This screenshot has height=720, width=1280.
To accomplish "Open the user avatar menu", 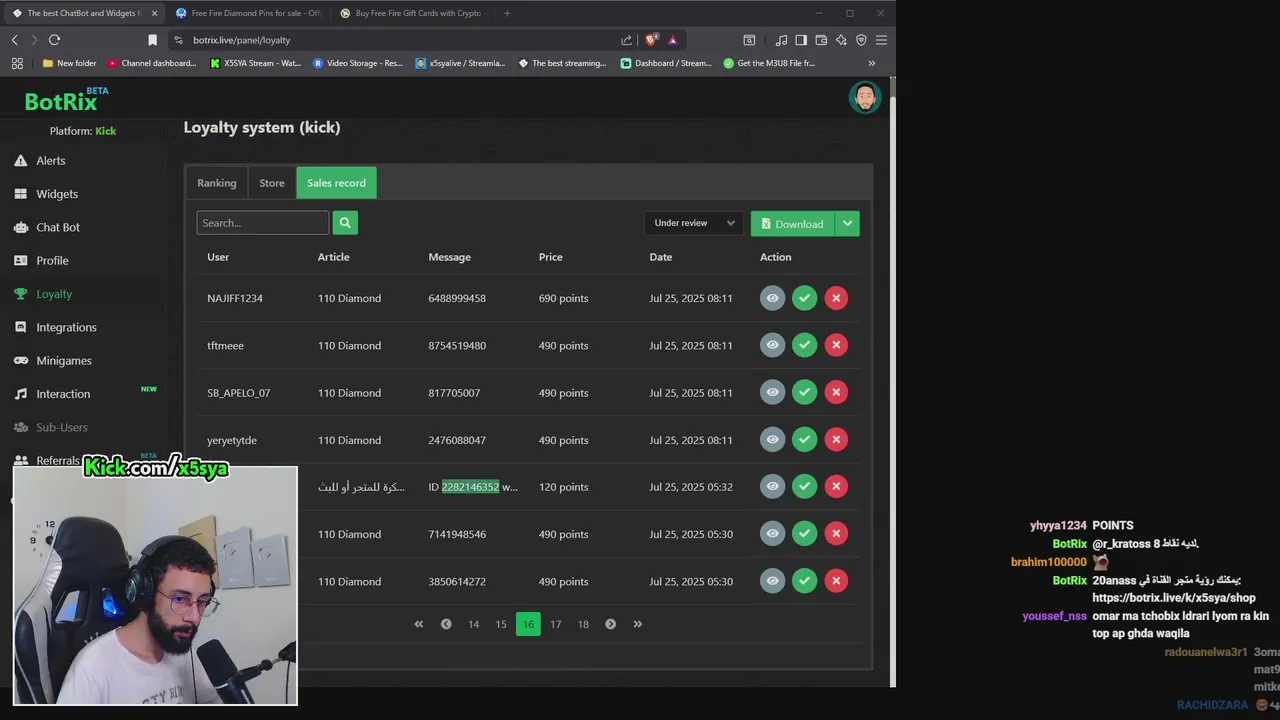I will pos(865,97).
